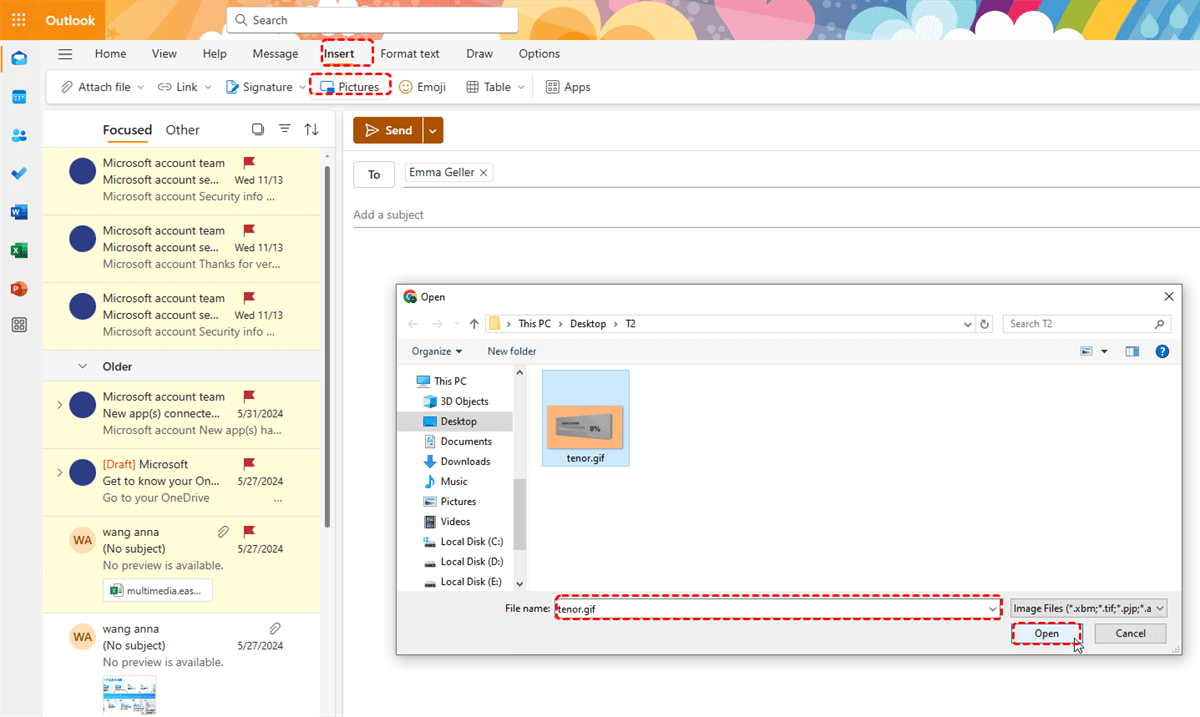This screenshot has height=717, width=1200.
Task: Switch to the View tab
Action: coord(164,54)
